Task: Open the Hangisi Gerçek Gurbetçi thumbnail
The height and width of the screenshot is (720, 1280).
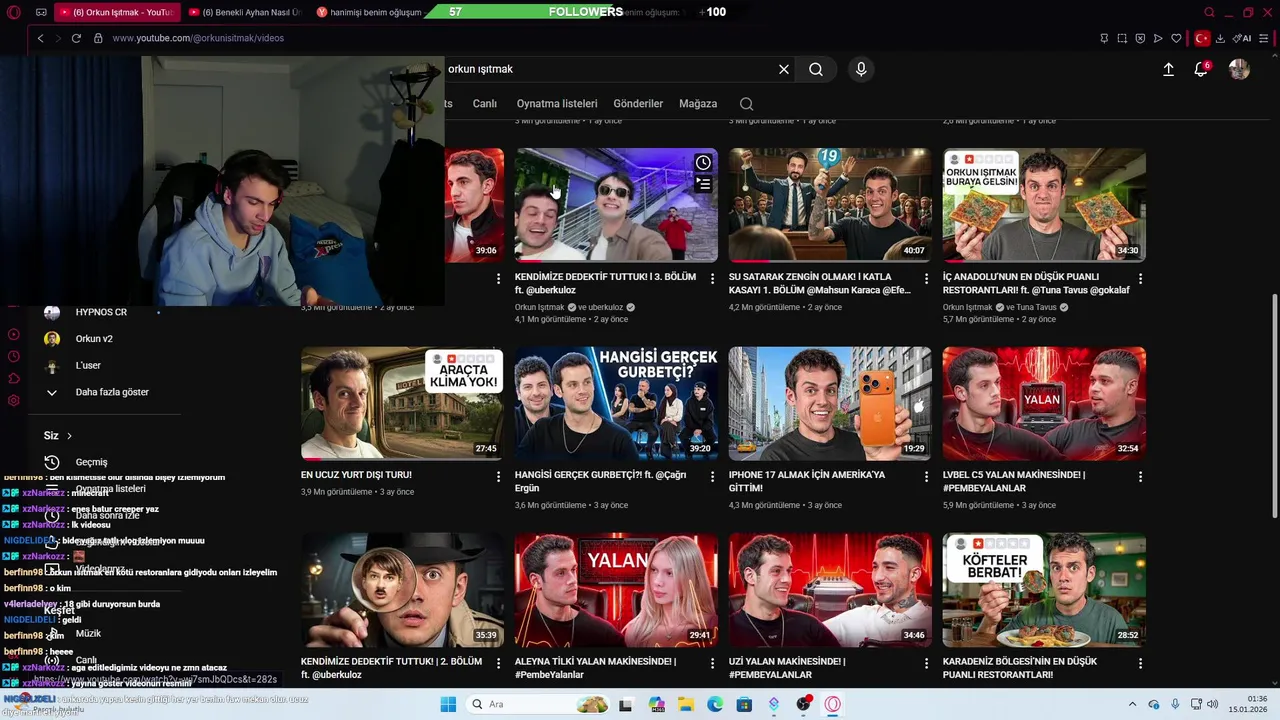Action: (616, 404)
